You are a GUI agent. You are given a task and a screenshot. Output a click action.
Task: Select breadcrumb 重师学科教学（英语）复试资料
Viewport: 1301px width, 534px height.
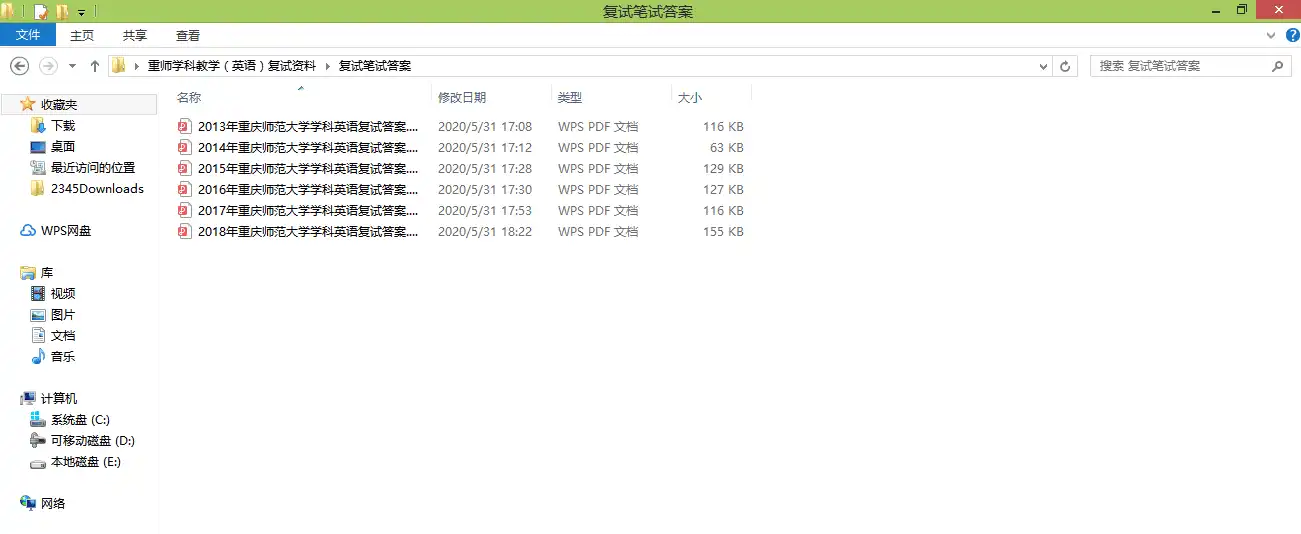pyautogui.click(x=232, y=66)
